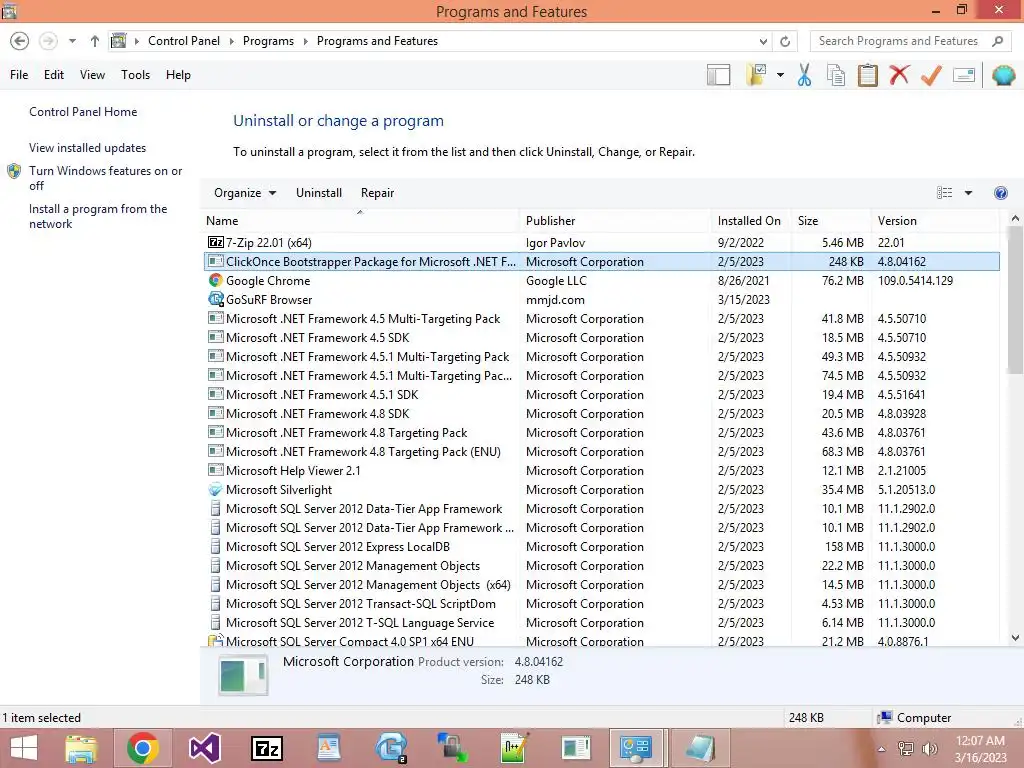
Task: Click the Uninstall button
Action: pos(319,193)
